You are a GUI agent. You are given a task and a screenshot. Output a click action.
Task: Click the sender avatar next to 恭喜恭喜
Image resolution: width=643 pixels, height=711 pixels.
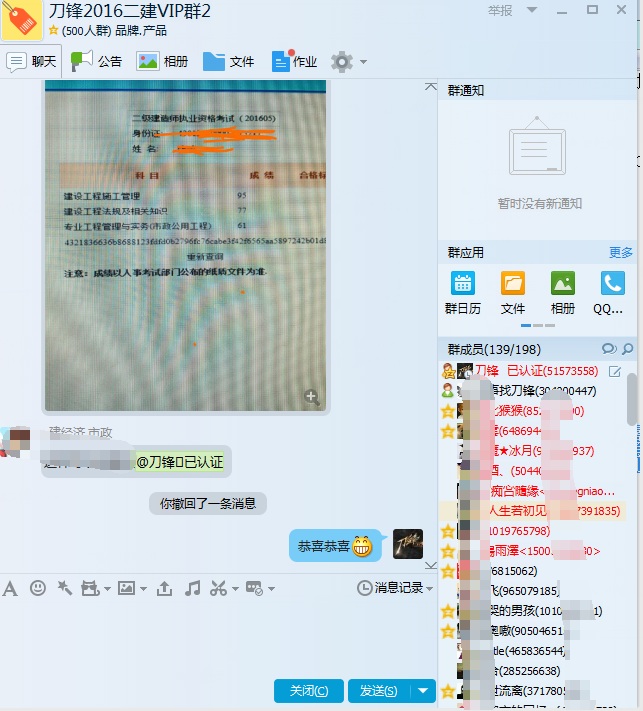coord(408,544)
